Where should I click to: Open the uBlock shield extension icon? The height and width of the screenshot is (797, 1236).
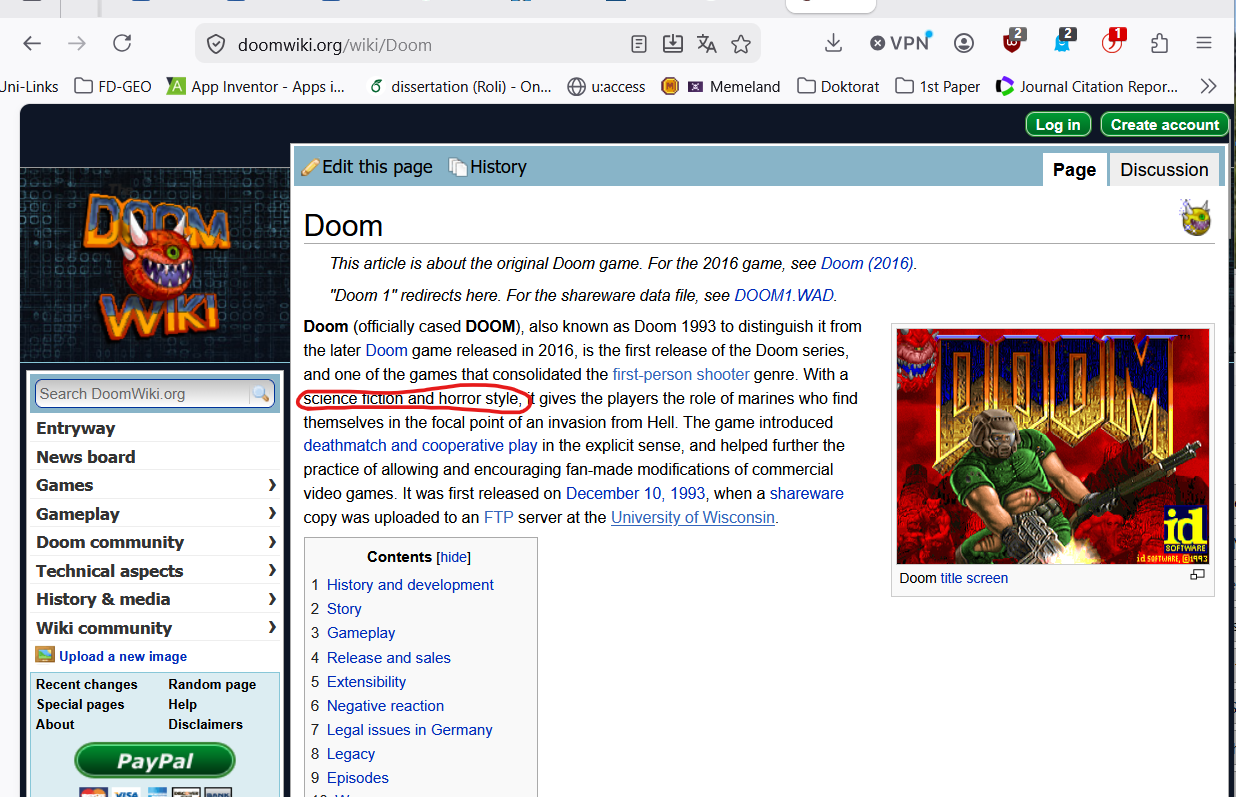pyautogui.click(x=1014, y=42)
